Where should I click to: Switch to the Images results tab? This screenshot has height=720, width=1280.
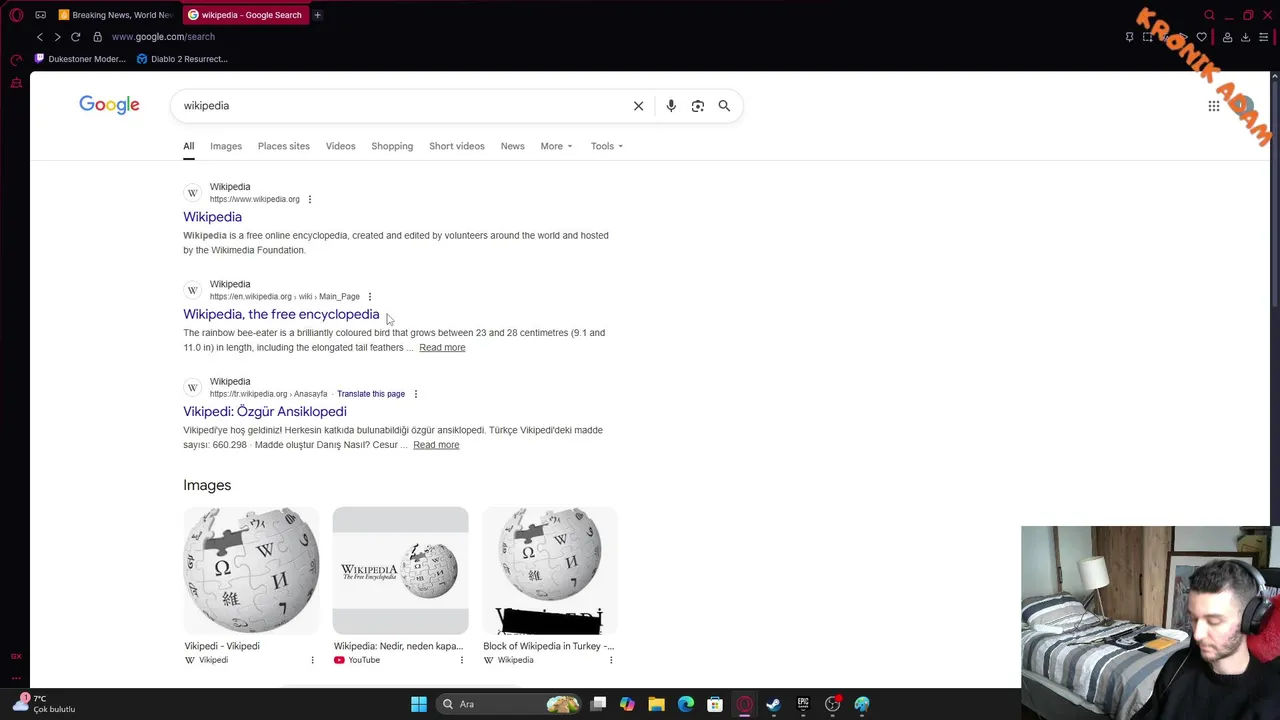click(226, 146)
